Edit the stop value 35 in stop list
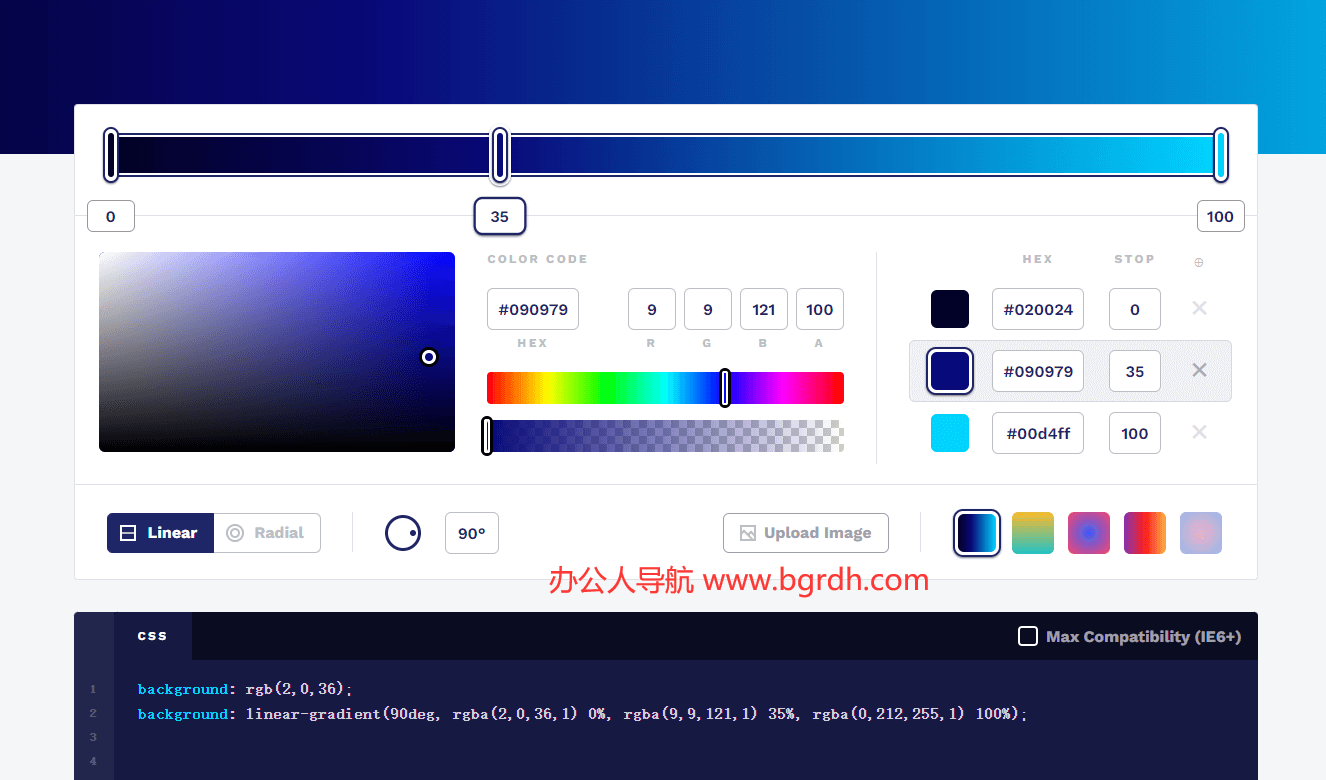Screen dimensions: 1326x780 [x=1135, y=371]
